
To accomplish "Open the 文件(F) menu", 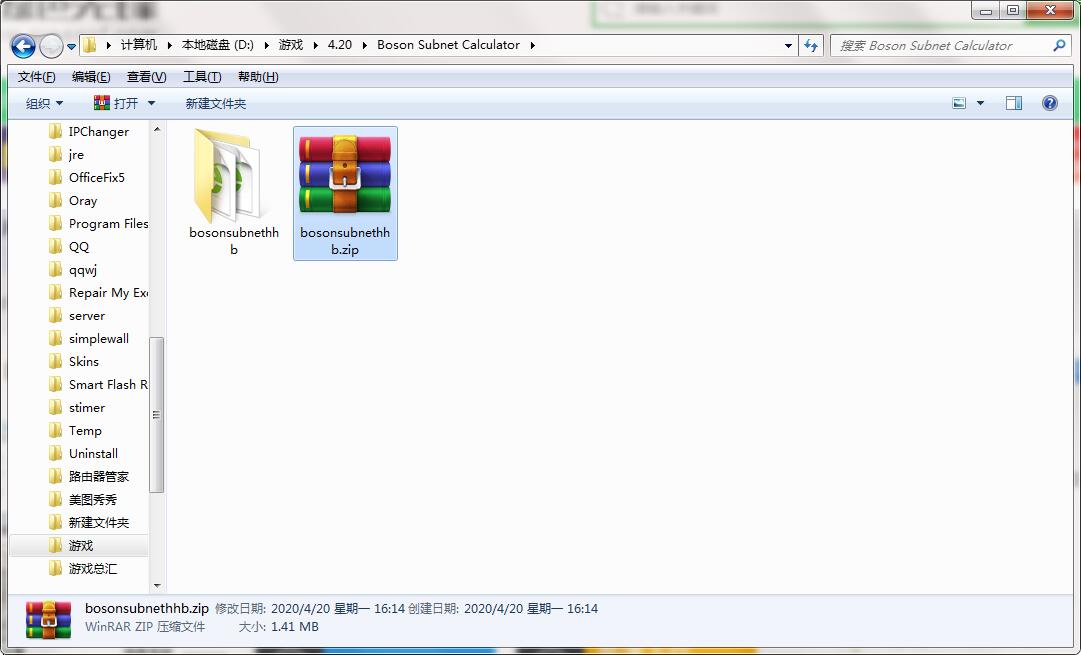I will click(x=37, y=77).
